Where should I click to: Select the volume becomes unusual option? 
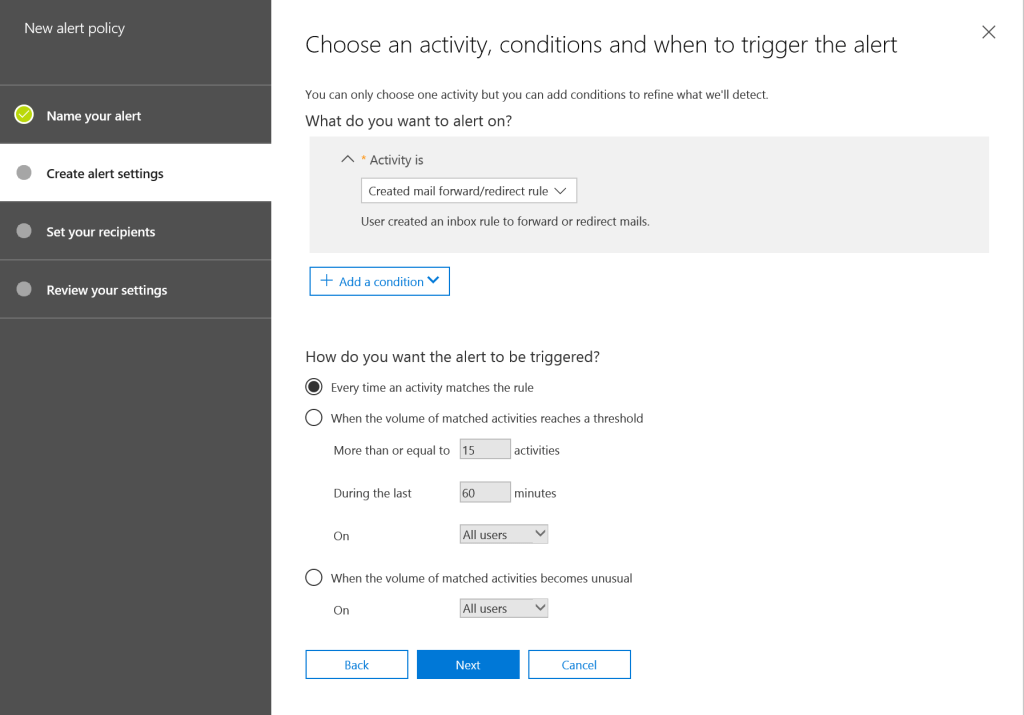(x=314, y=577)
